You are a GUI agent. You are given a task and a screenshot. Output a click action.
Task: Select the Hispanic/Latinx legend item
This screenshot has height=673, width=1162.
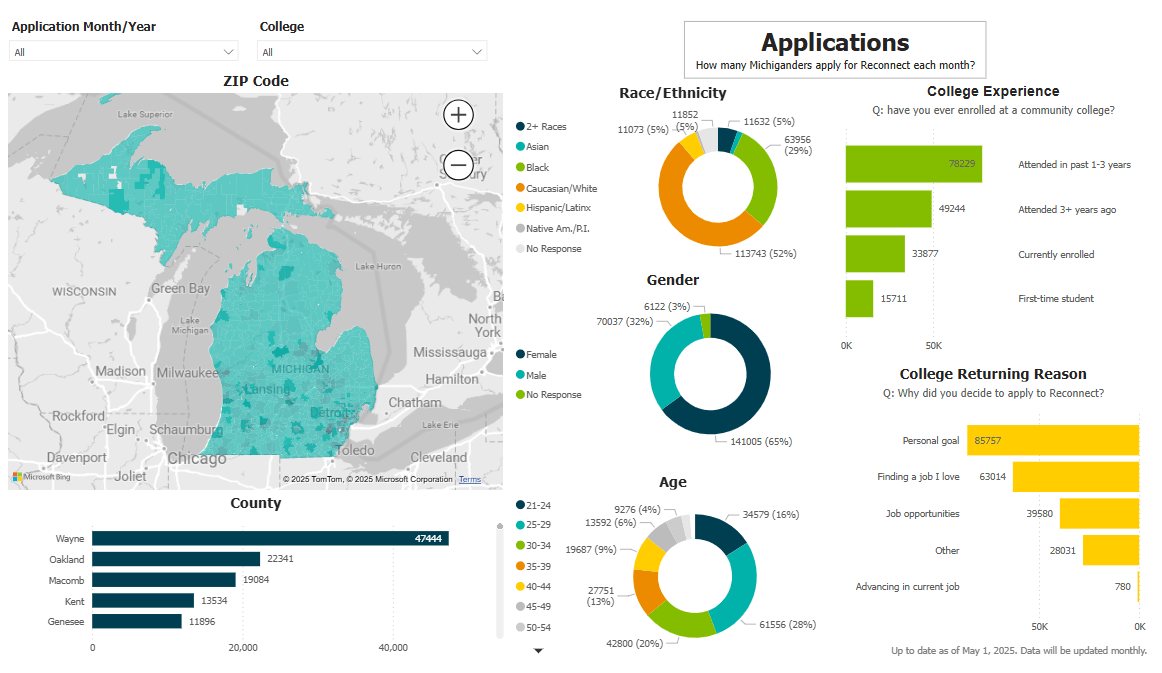(554, 208)
